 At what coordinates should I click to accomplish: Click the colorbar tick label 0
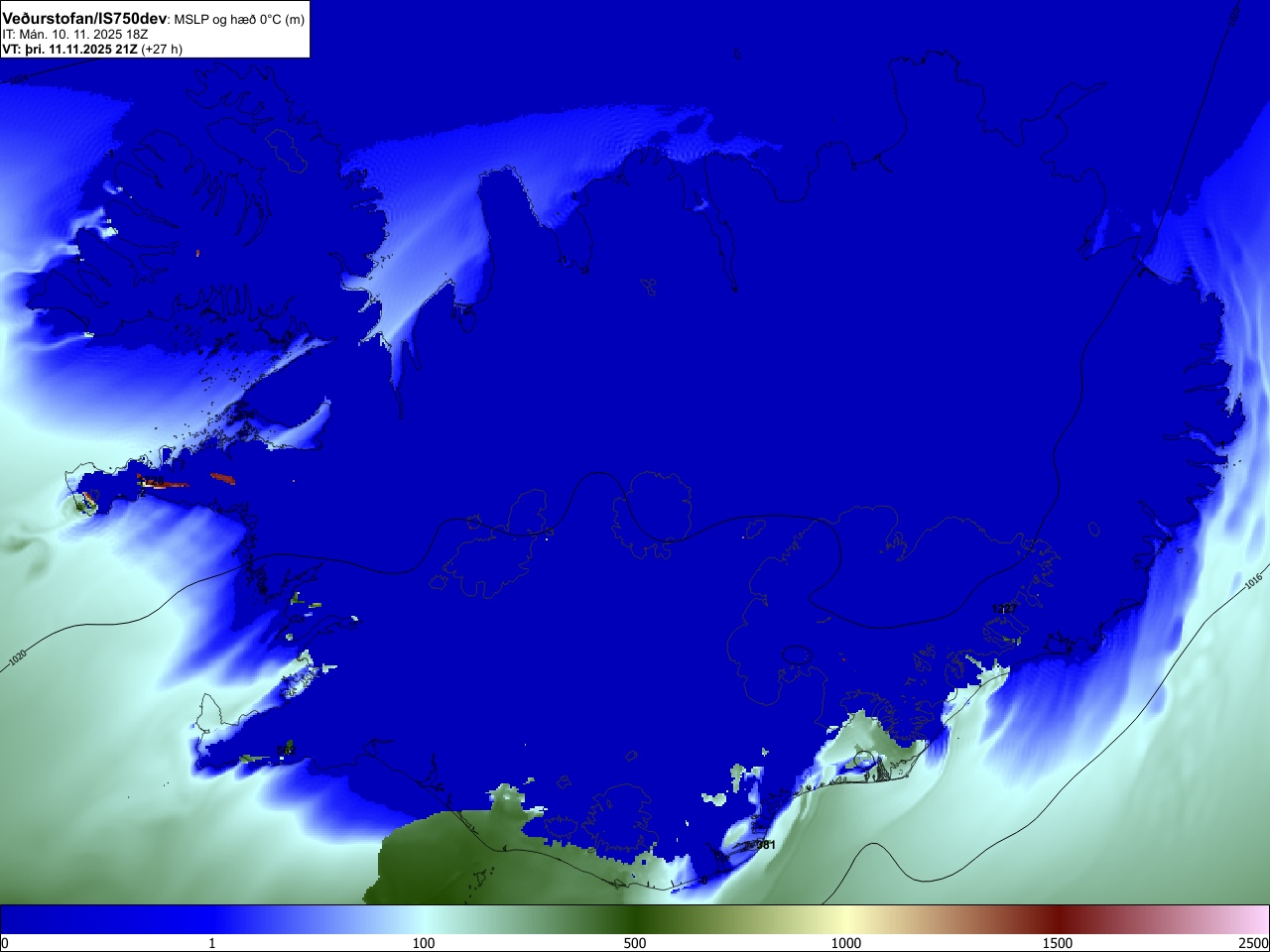[x=5, y=943]
